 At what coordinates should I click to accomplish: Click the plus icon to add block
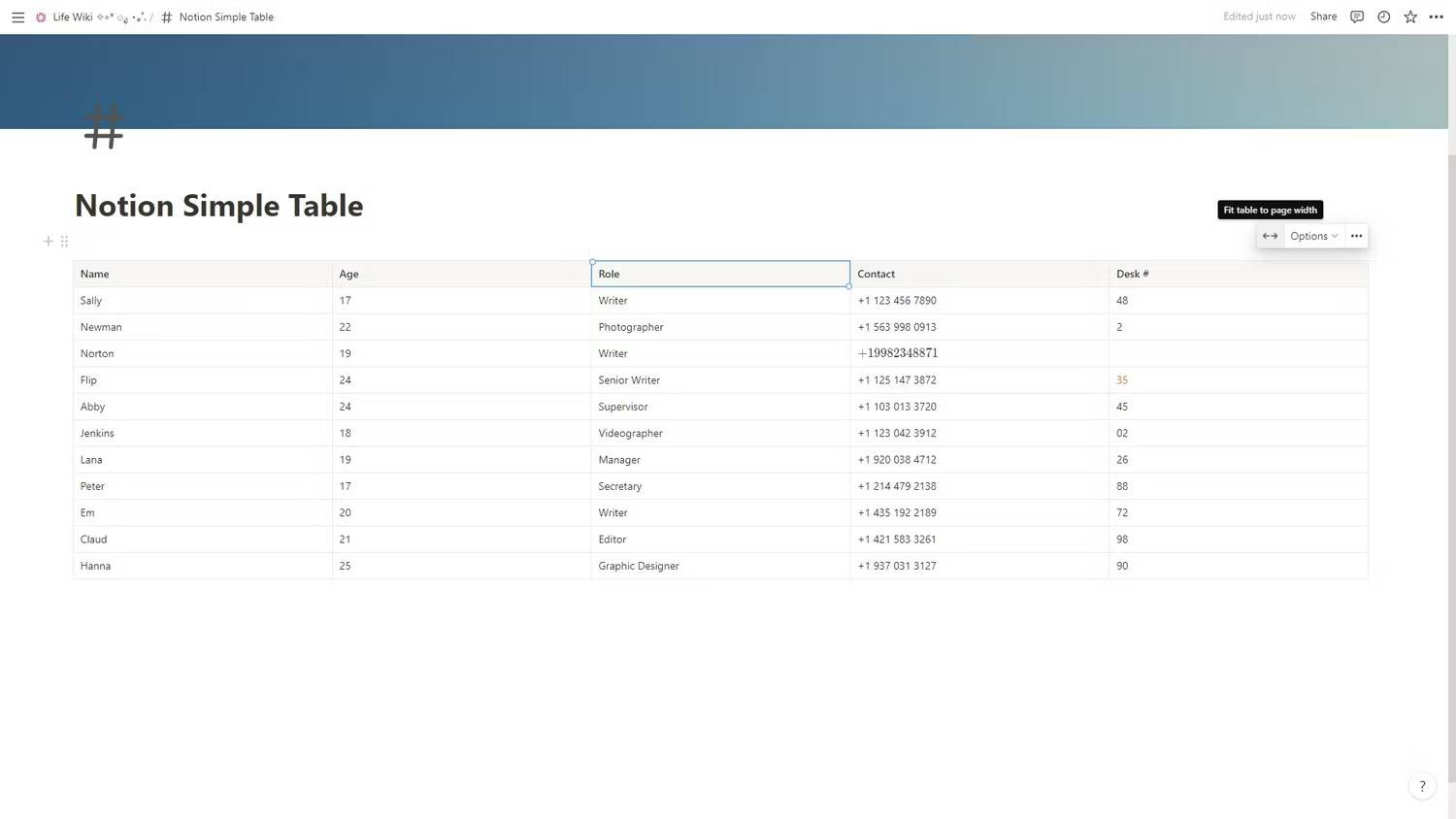(48, 242)
